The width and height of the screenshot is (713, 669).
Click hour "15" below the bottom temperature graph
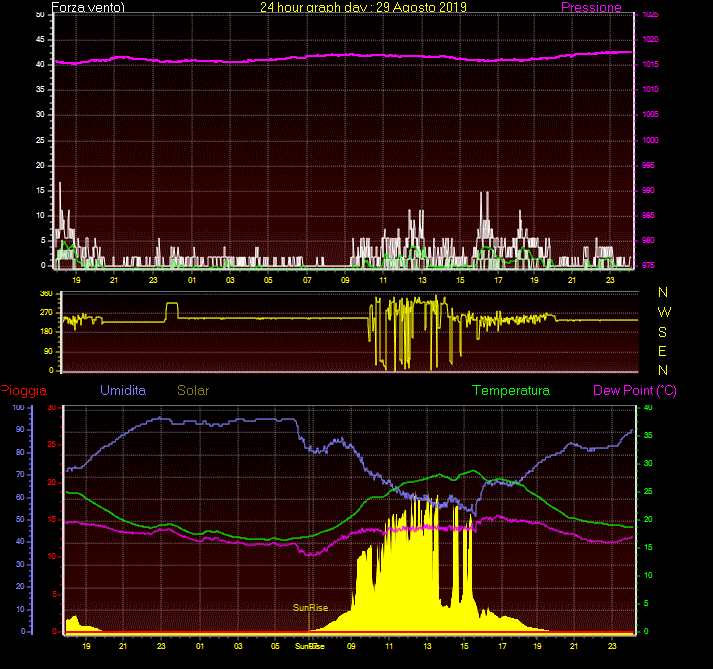point(464,646)
